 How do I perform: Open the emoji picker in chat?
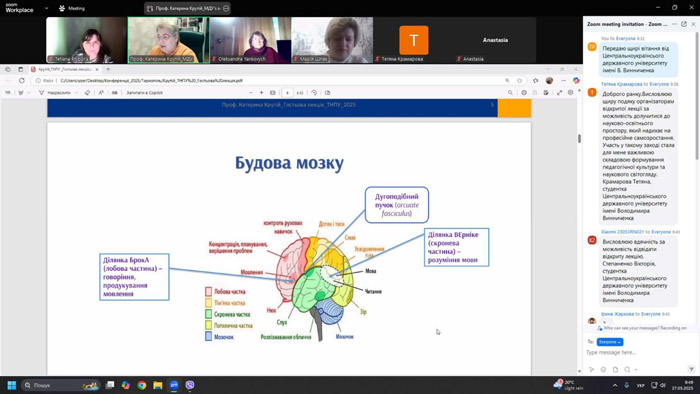[603, 369]
